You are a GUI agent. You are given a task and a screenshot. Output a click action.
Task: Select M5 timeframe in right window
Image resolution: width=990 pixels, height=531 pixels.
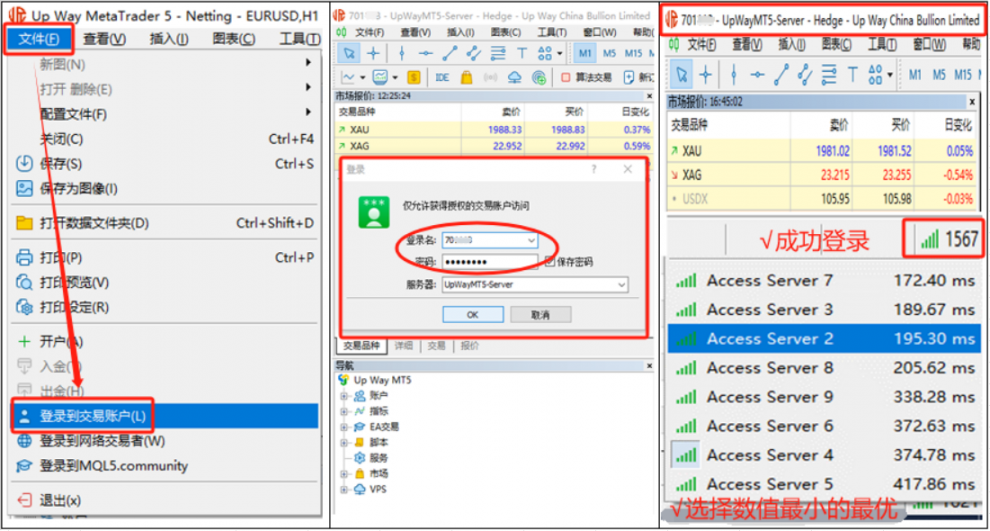pos(938,73)
